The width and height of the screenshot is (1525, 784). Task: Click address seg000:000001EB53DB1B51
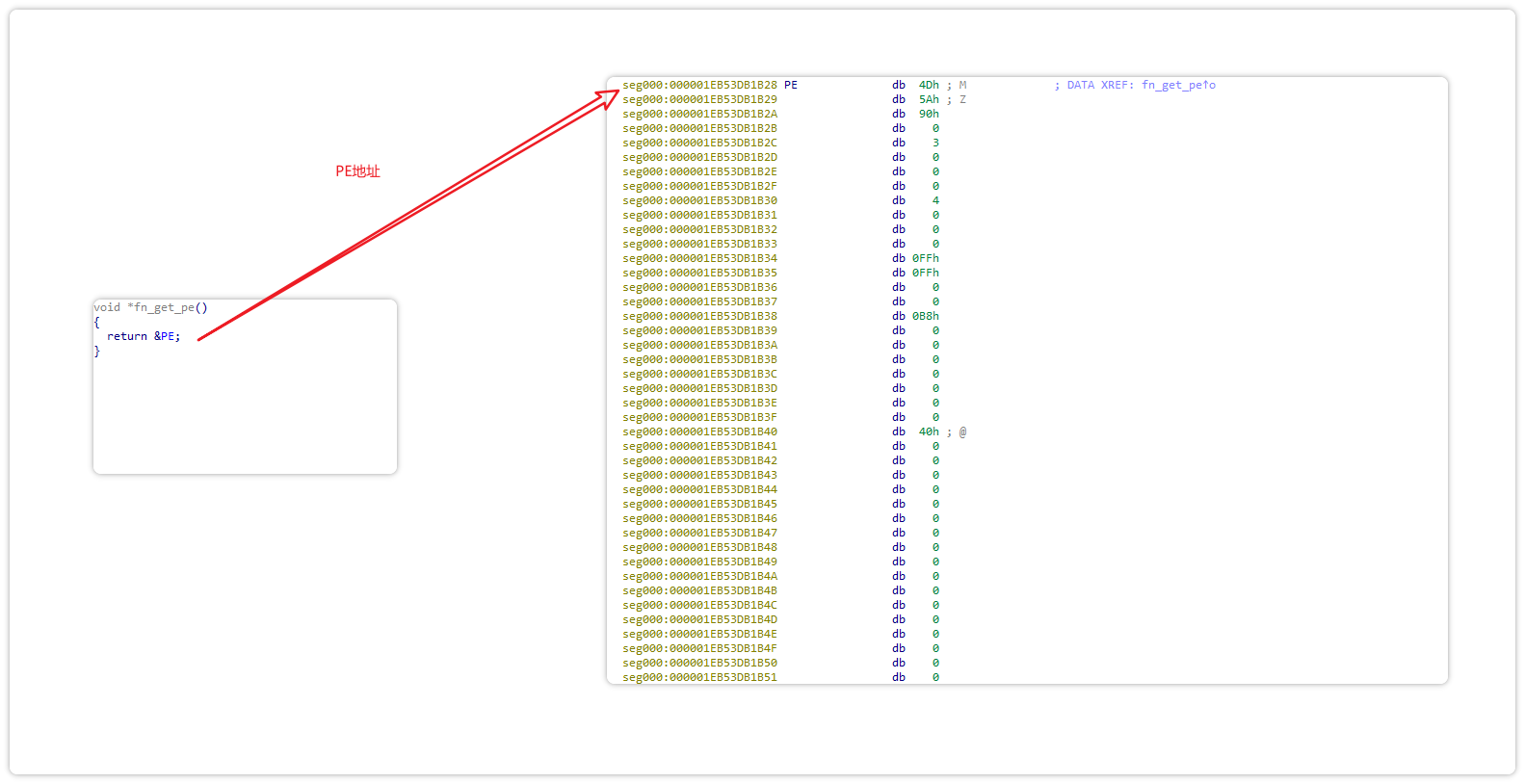pyautogui.click(x=699, y=677)
